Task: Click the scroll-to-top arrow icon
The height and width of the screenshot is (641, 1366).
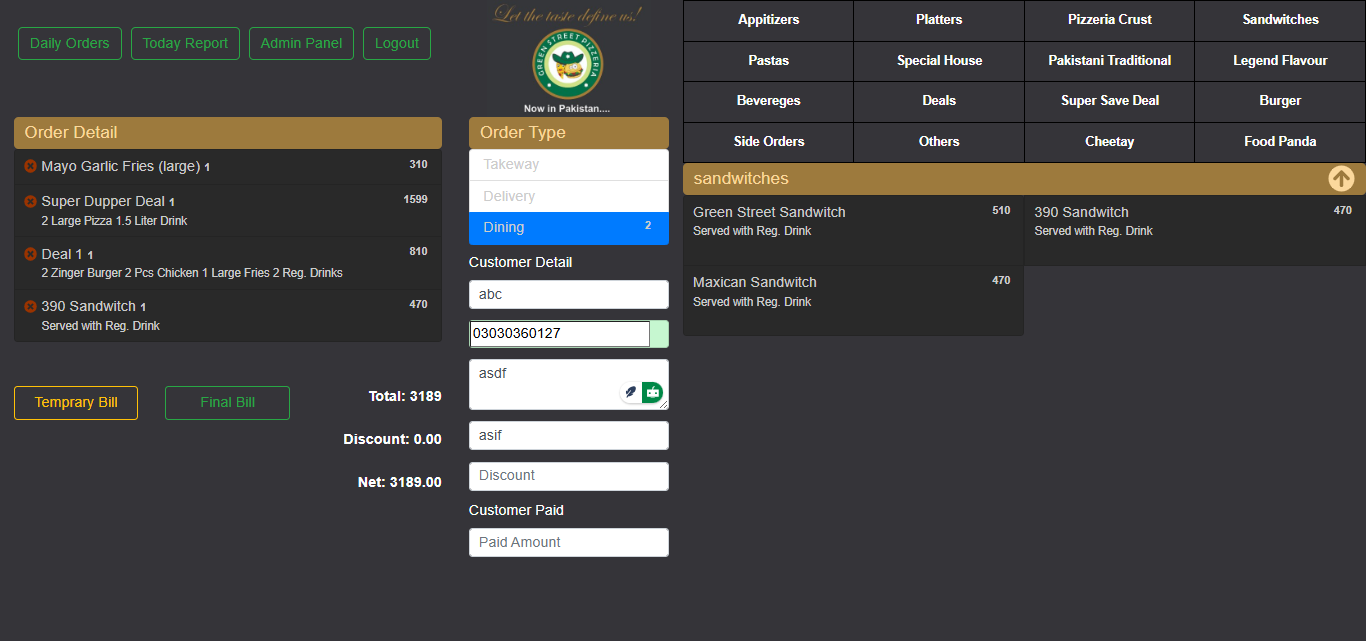Action: coord(1341,178)
